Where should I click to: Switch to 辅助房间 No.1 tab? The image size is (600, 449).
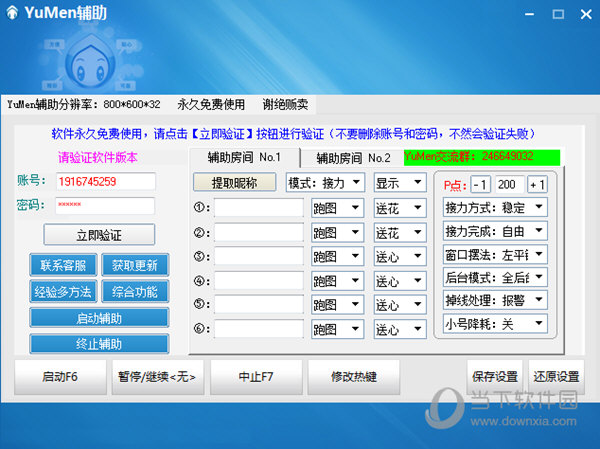244,157
